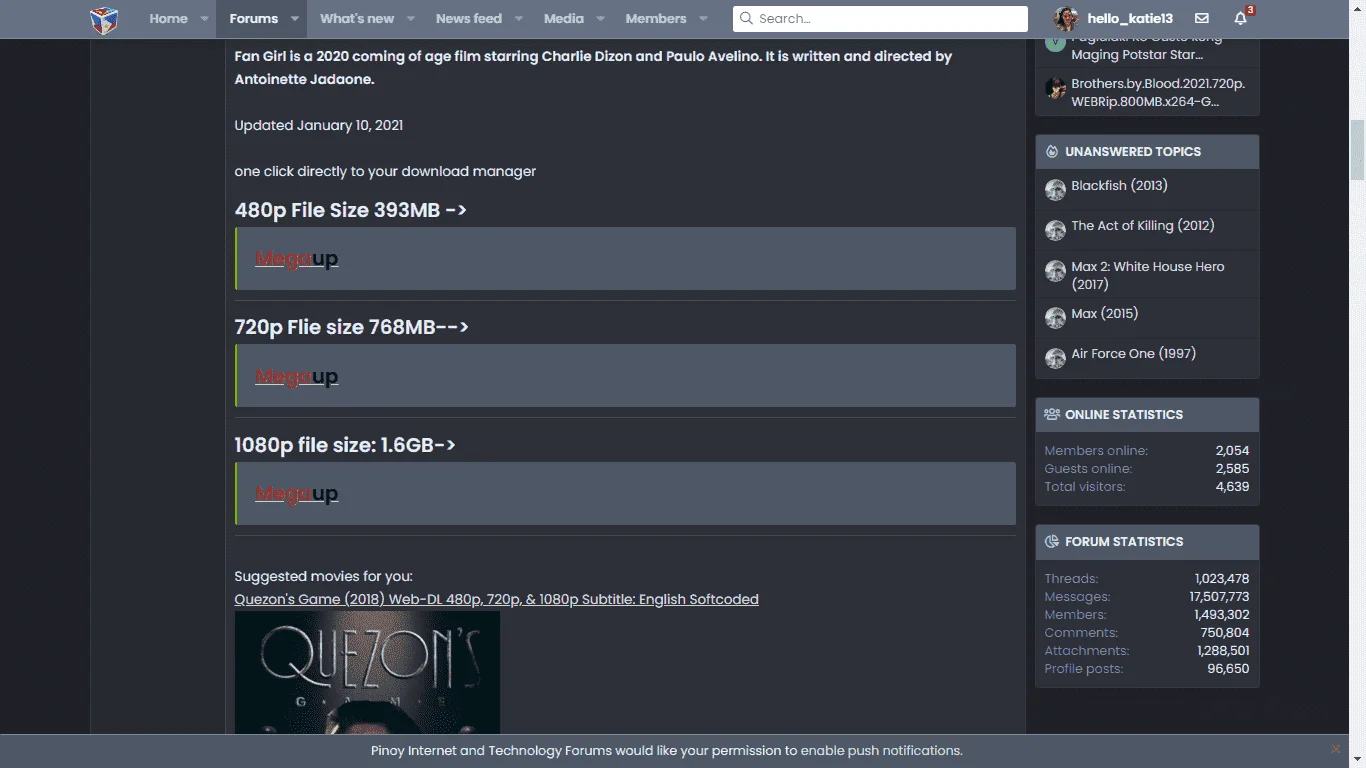
Task: Click the '720p Flie size 768MB' heading
Action: point(351,327)
